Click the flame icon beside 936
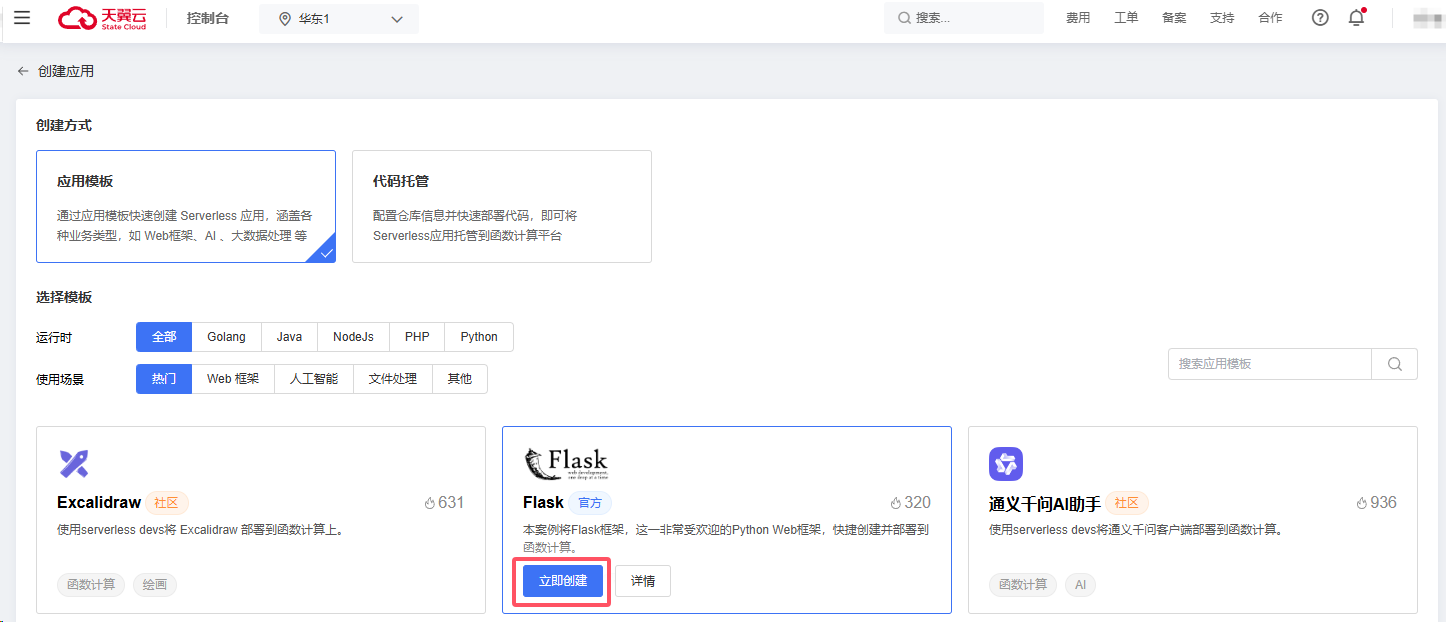 (x=1362, y=503)
